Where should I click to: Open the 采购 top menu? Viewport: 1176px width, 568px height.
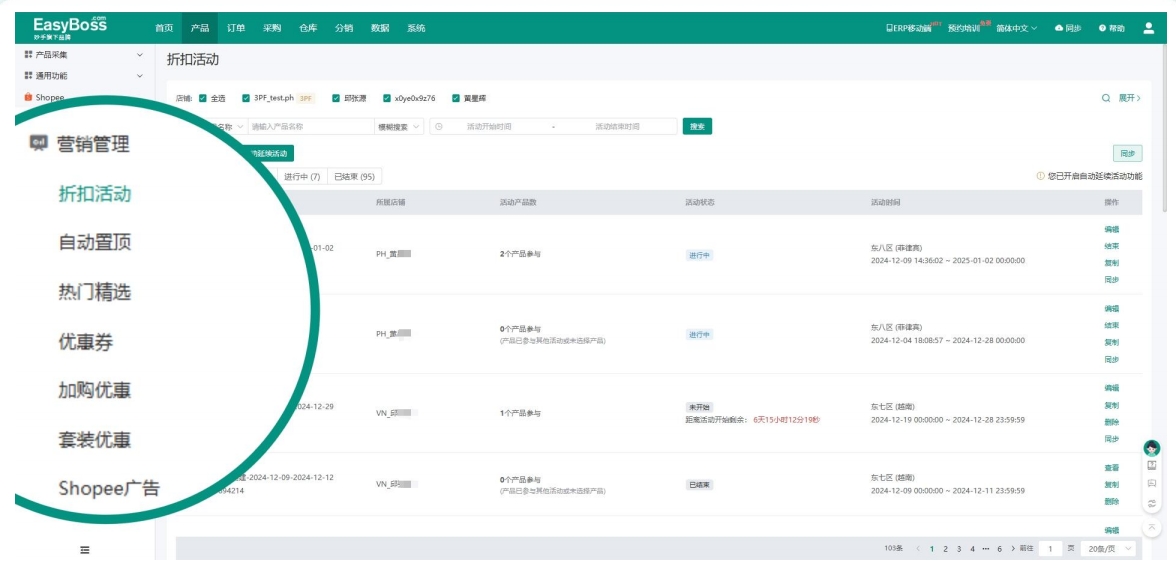(272, 28)
